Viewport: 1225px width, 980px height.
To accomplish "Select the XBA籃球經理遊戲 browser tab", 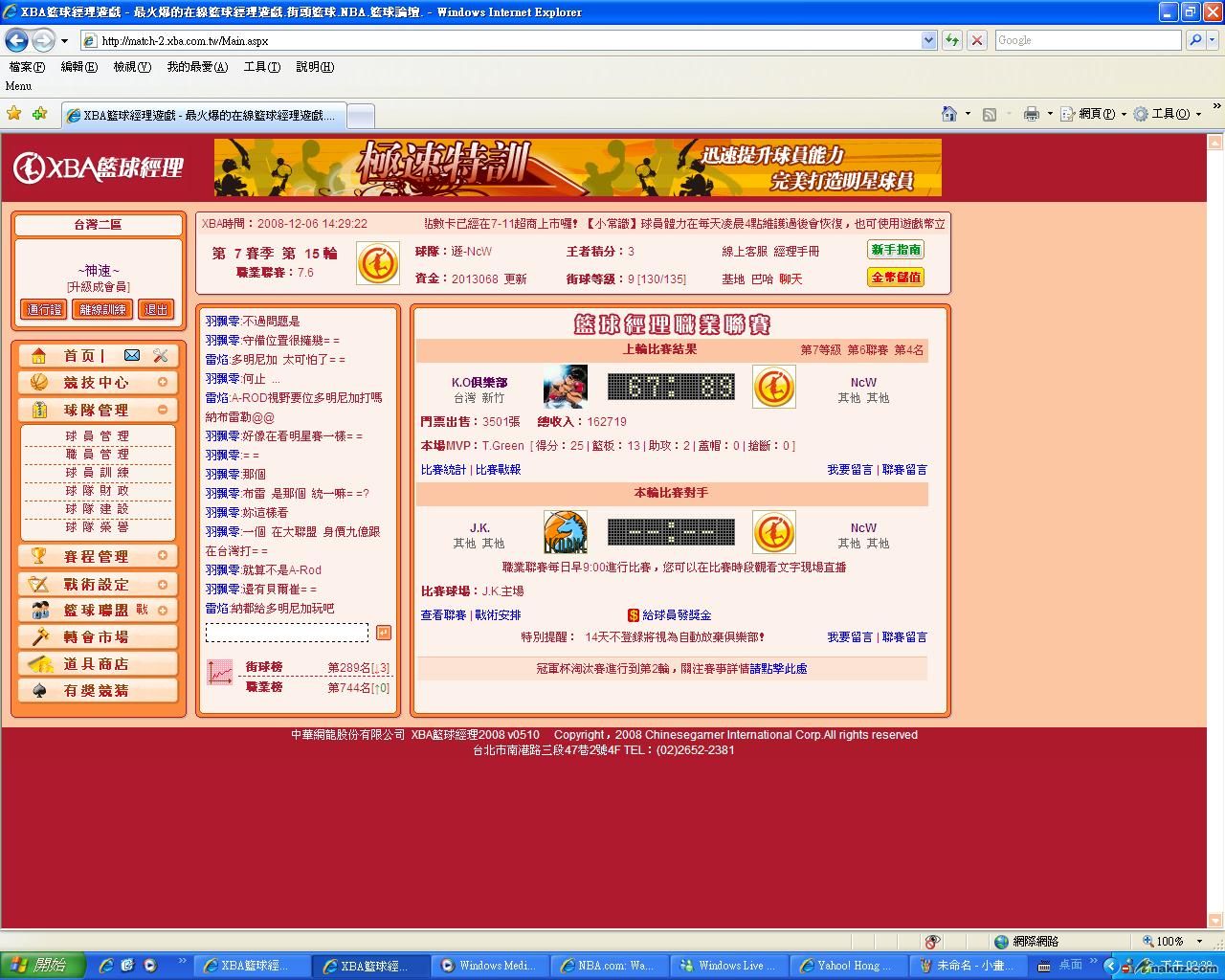I will [x=203, y=115].
